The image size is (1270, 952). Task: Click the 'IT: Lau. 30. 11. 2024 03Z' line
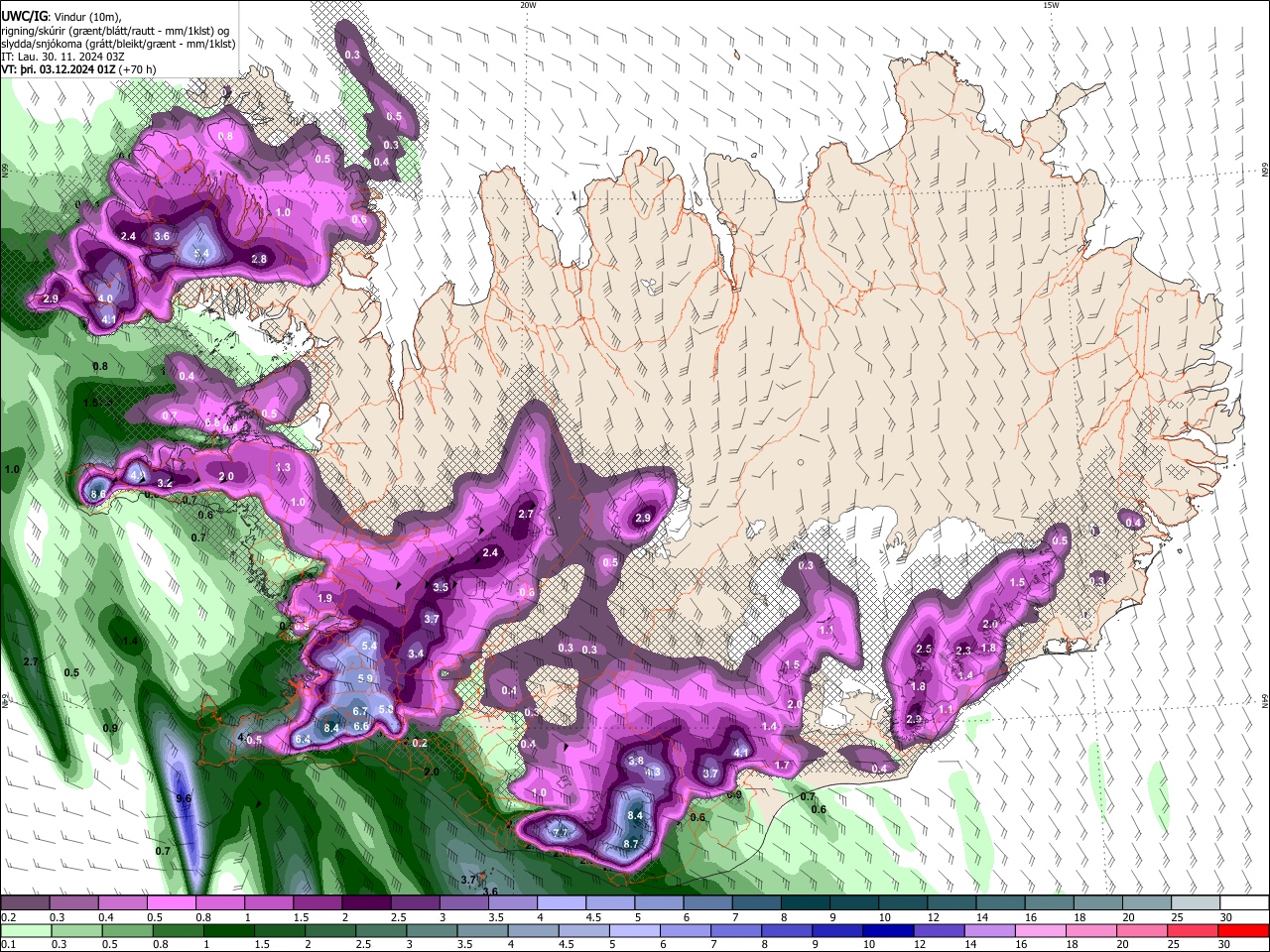pyautogui.click(x=64, y=57)
